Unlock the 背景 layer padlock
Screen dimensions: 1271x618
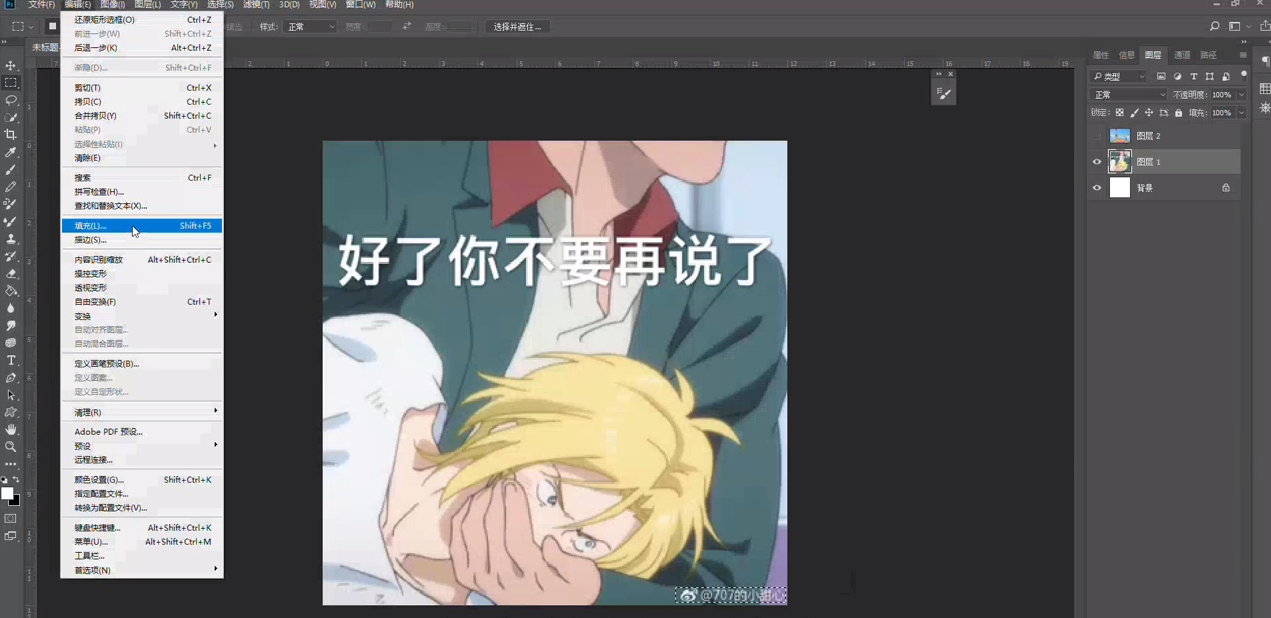point(1226,188)
